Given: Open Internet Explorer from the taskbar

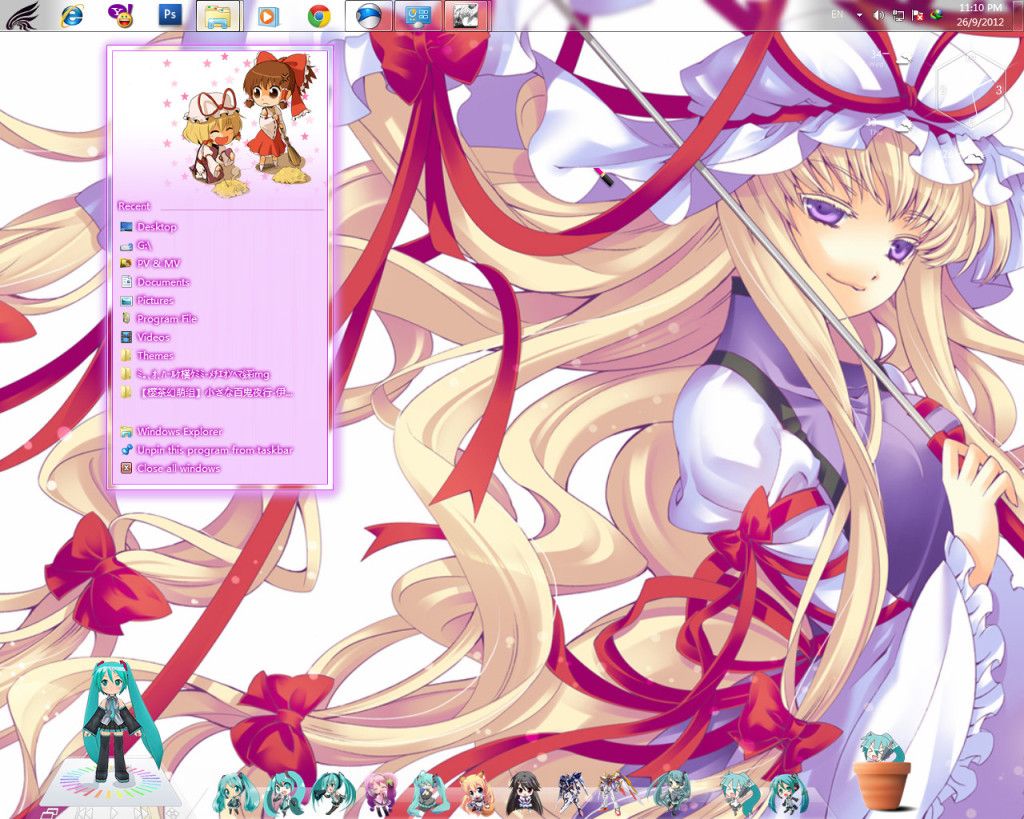Looking at the screenshot, I should tap(72, 15).
